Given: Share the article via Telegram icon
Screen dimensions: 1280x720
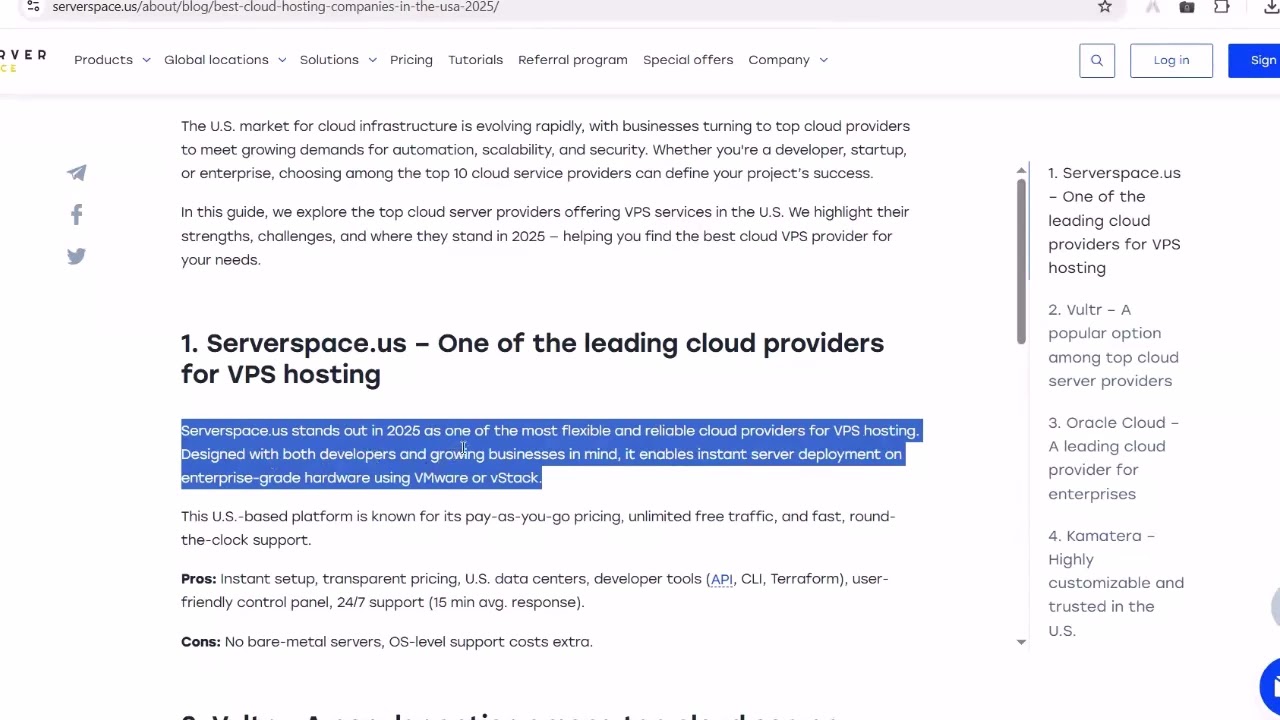Looking at the screenshot, I should coord(77,173).
